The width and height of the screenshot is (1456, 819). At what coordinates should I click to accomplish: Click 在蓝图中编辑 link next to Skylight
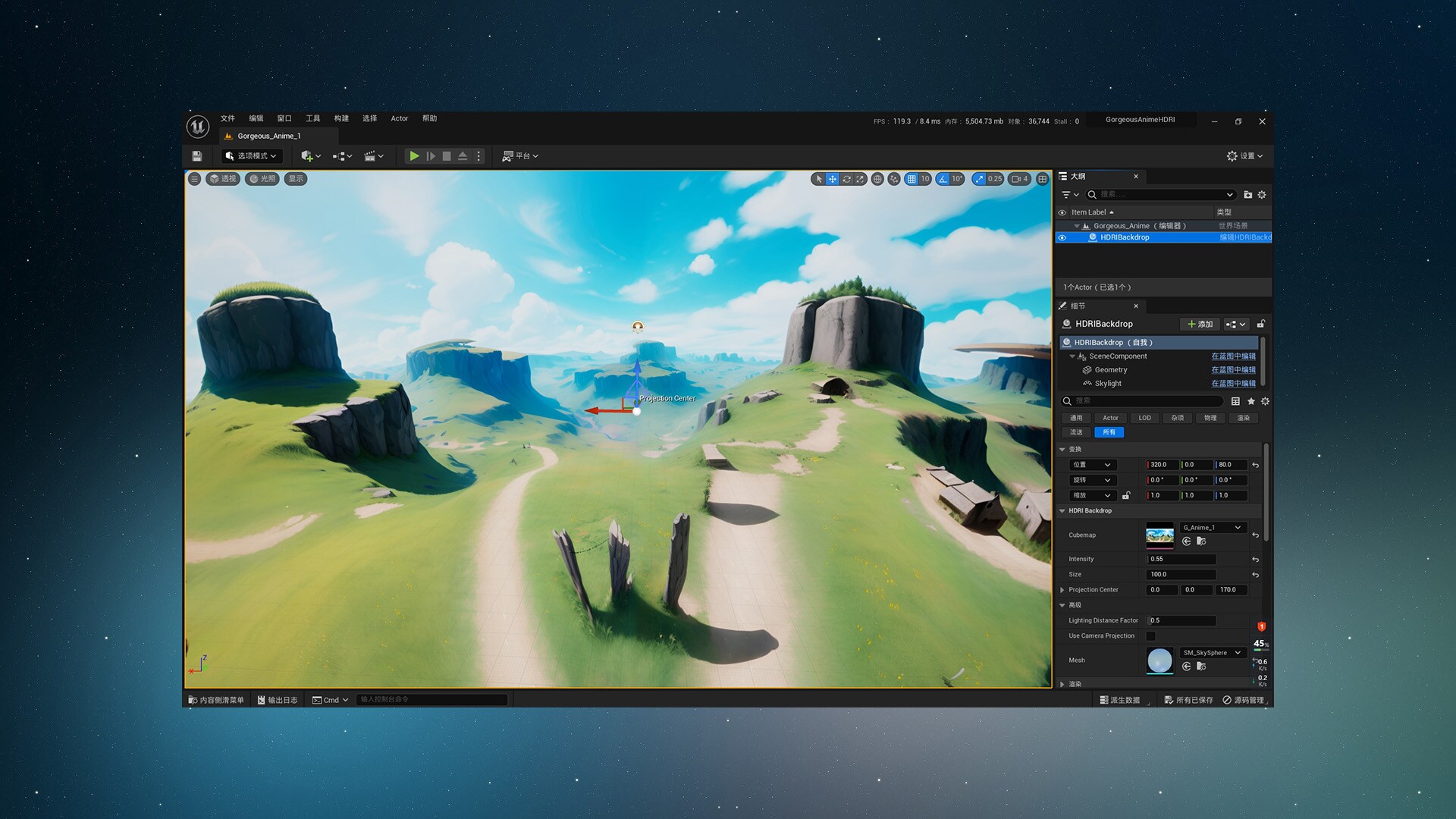point(1233,383)
